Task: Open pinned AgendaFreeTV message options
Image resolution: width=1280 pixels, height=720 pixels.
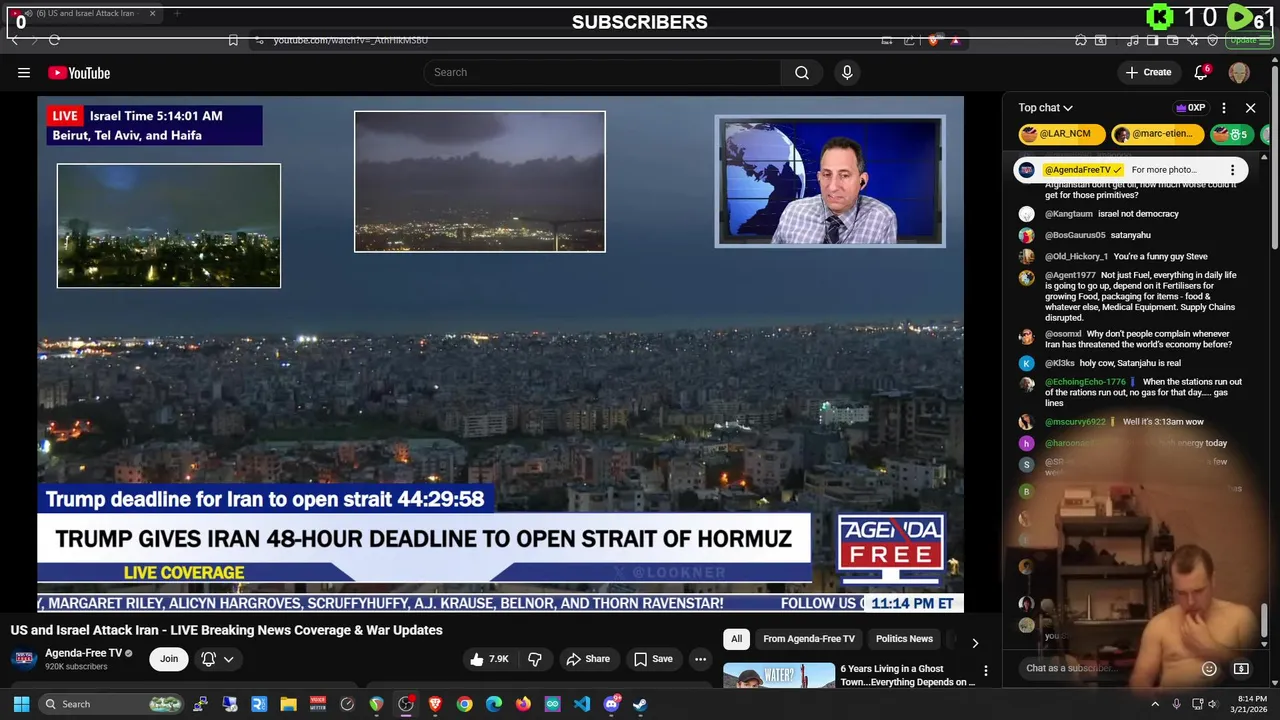Action: 1232,170
